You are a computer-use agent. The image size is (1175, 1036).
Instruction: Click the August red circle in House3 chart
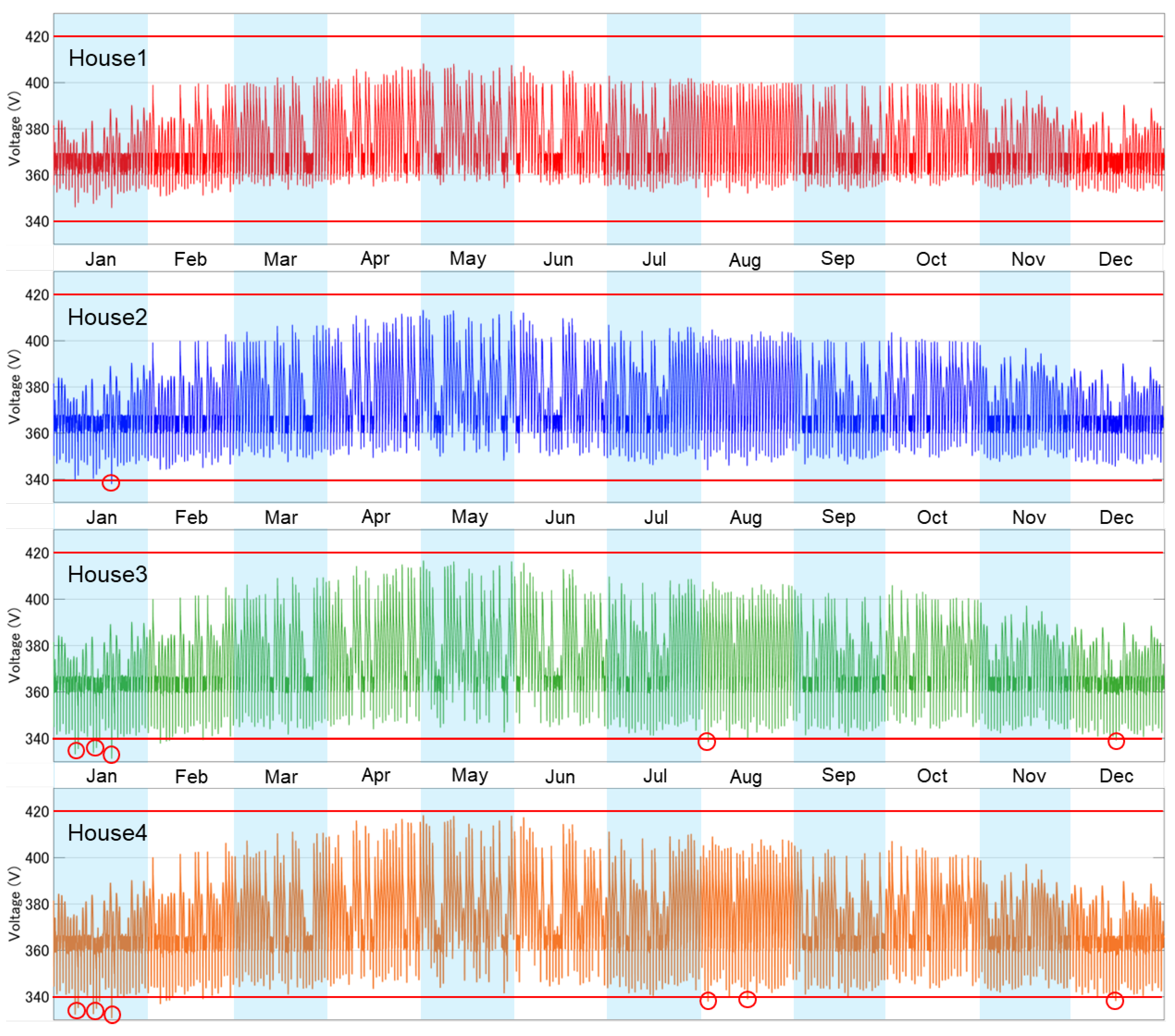pyautogui.click(x=706, y=742)
